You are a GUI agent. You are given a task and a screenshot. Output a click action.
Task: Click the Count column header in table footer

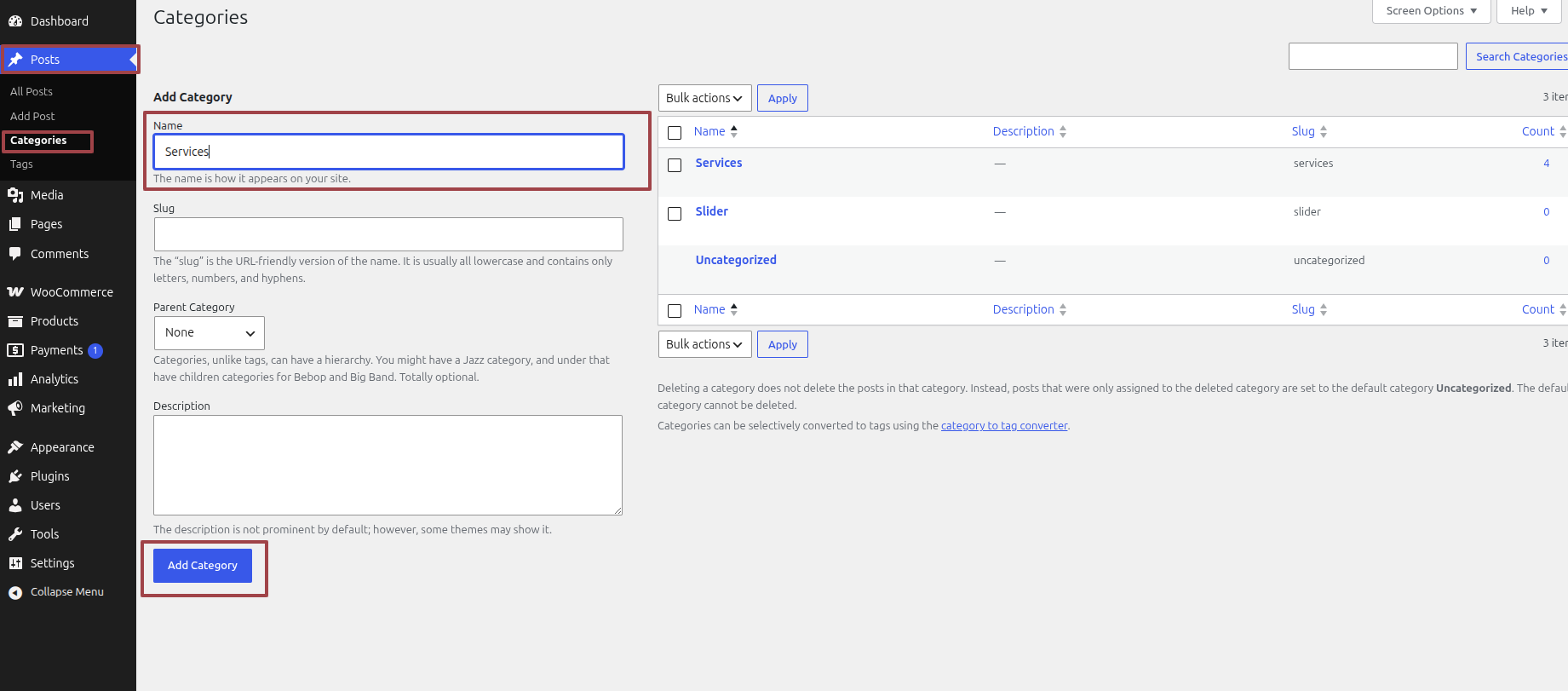click(x=1538, y=309)
